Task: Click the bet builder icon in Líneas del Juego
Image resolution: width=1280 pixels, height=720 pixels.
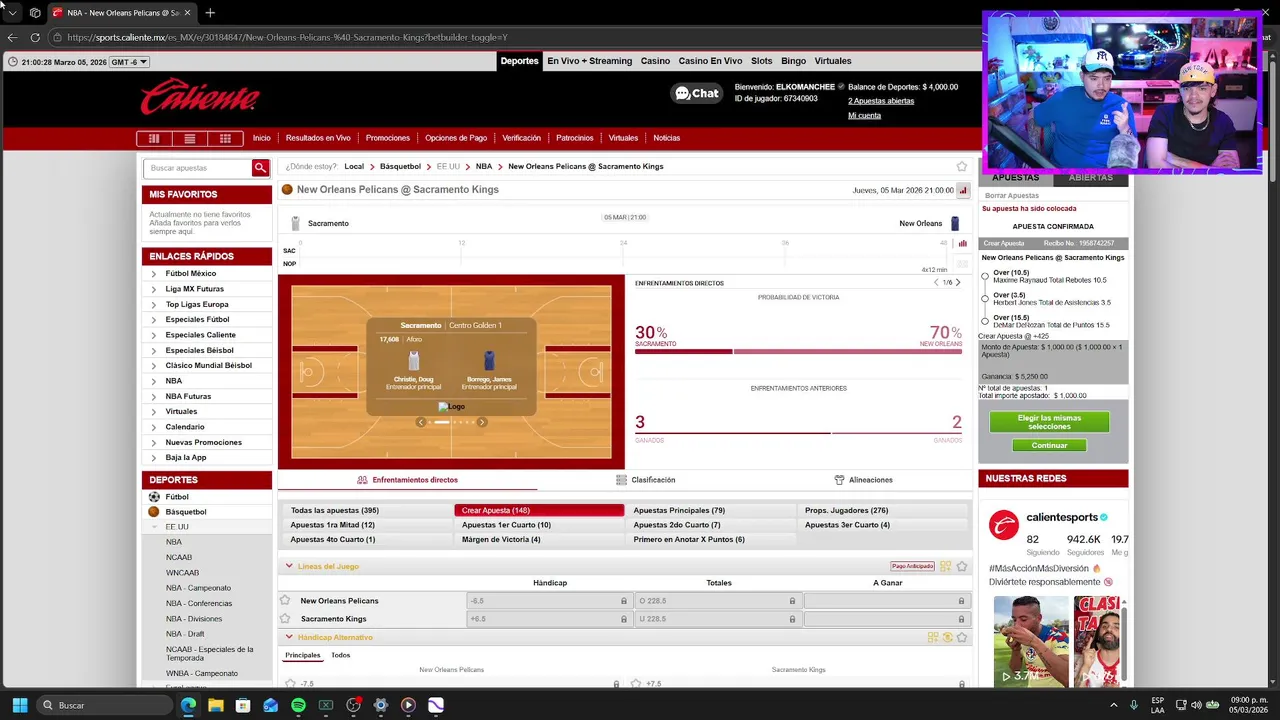Action: pyautogui.click(x=945, y=566)
